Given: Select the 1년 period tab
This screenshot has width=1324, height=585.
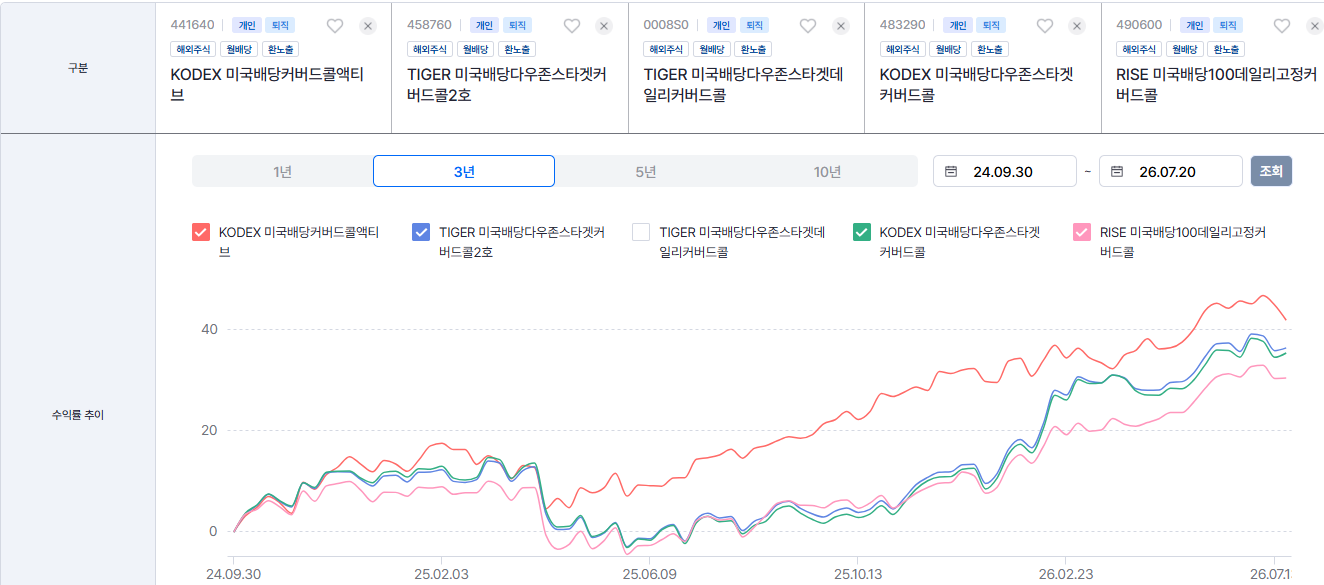Looking at the screenshot, I should point(283,172).
